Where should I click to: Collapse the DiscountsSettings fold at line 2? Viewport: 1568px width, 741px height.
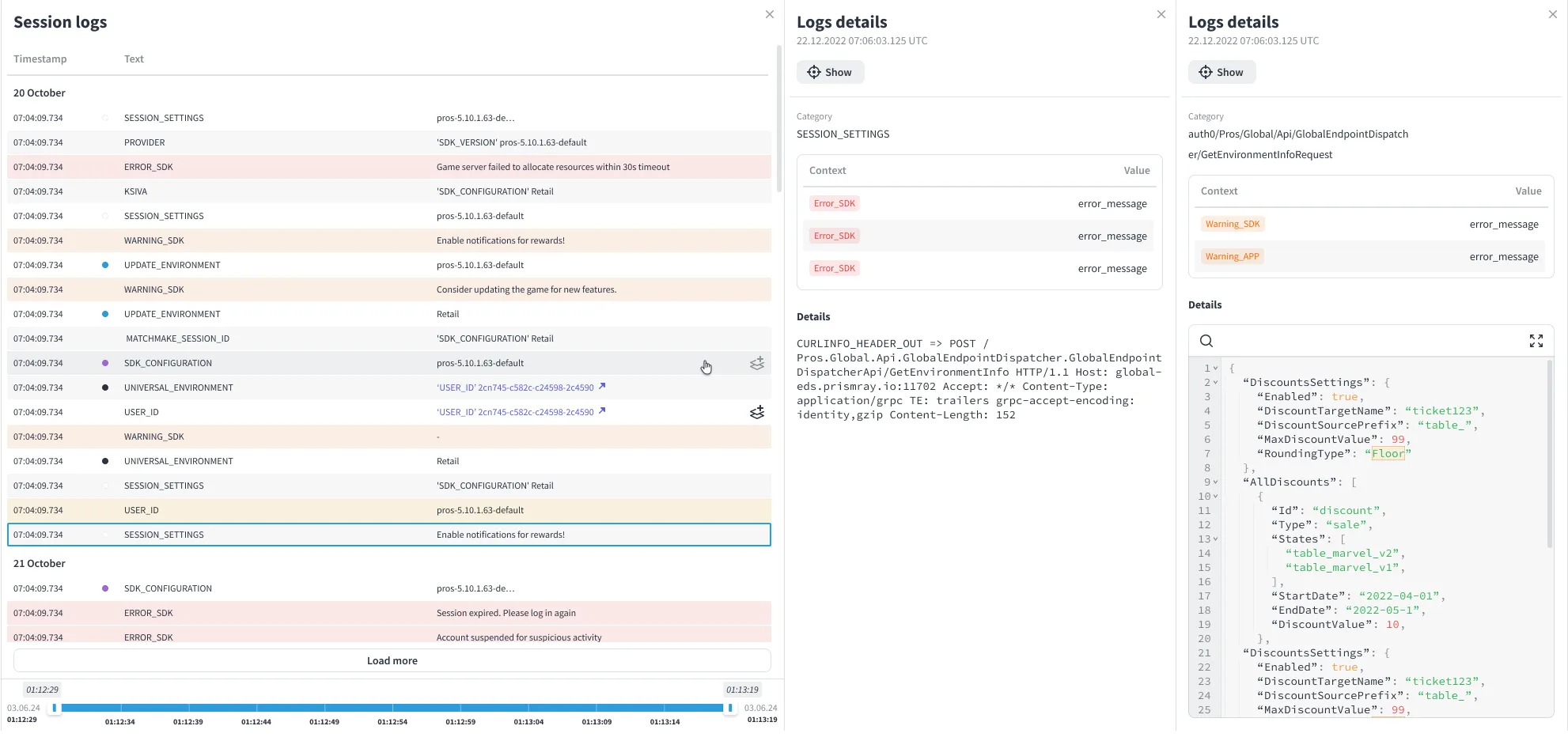pos(1216,383)
